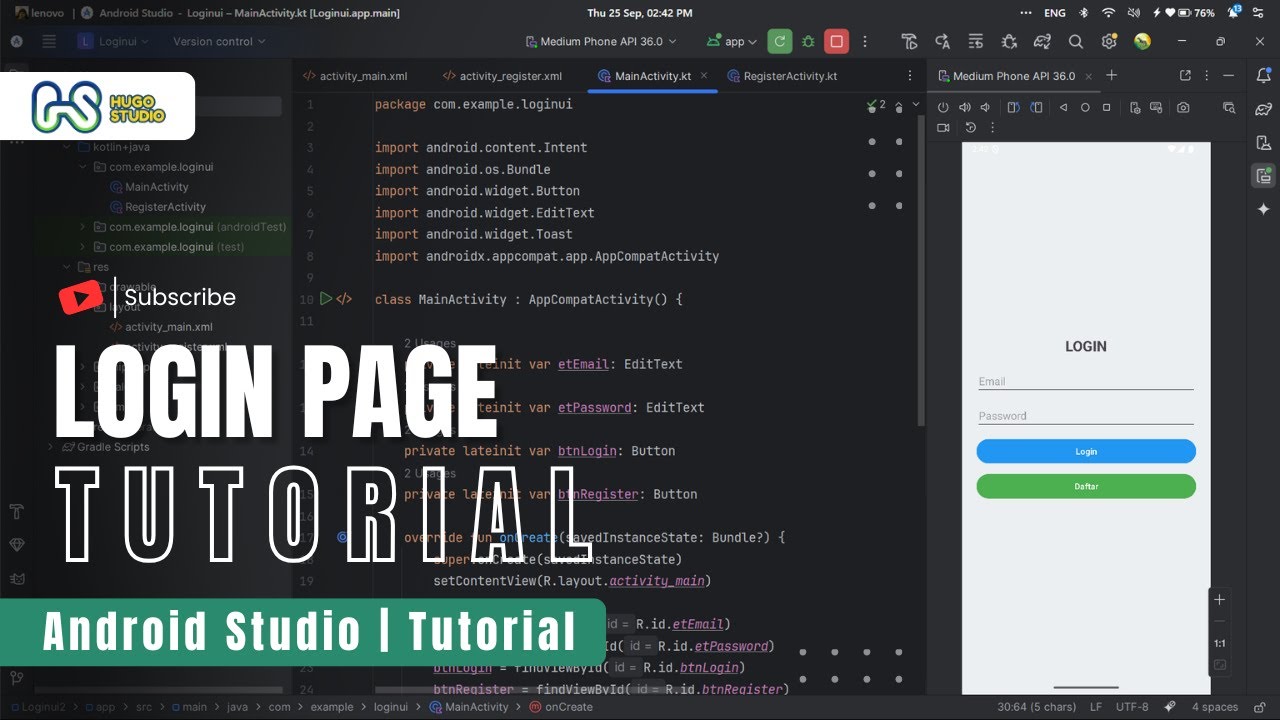
Task: Click blue Login button in emulator
Action: [x=1086, y=451]
